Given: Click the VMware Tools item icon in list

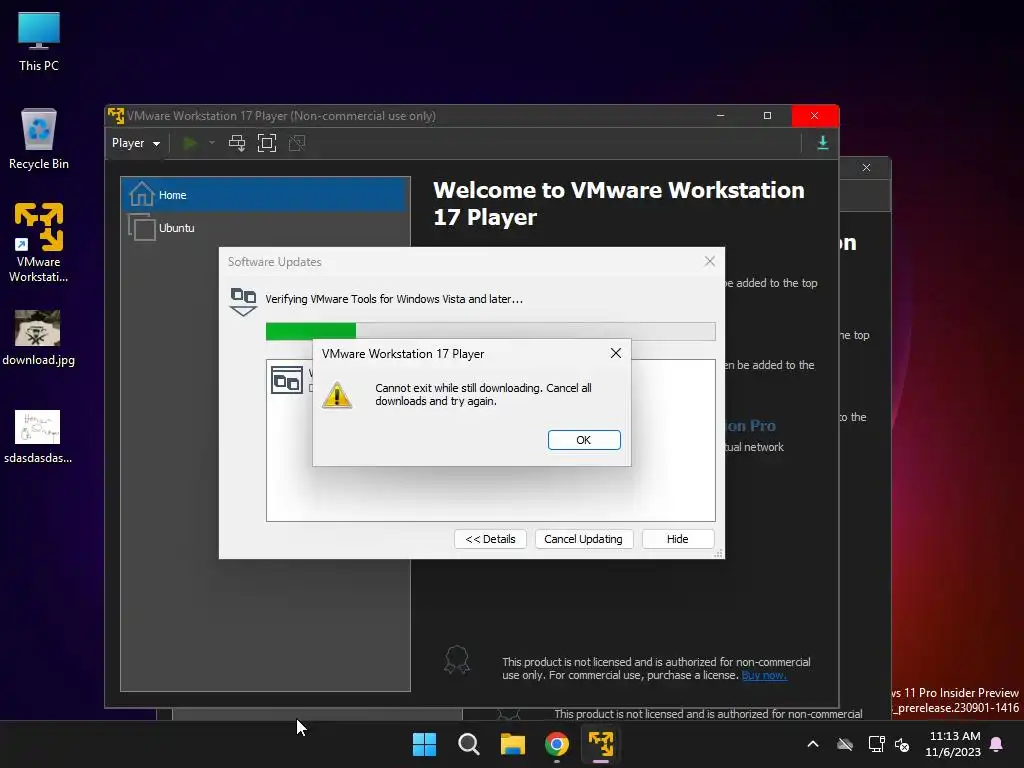Looking at the screenshot, I should click(x=287, y=380).
